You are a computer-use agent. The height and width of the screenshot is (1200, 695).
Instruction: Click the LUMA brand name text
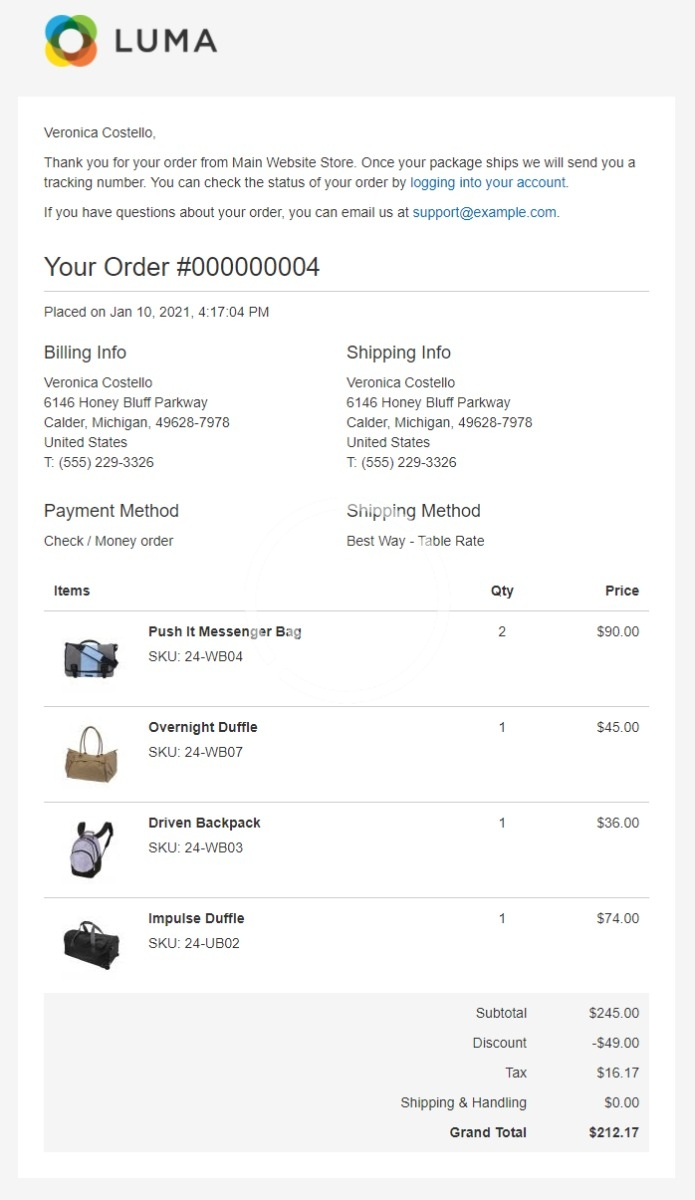pyautogui.click(x=165, y=41)
